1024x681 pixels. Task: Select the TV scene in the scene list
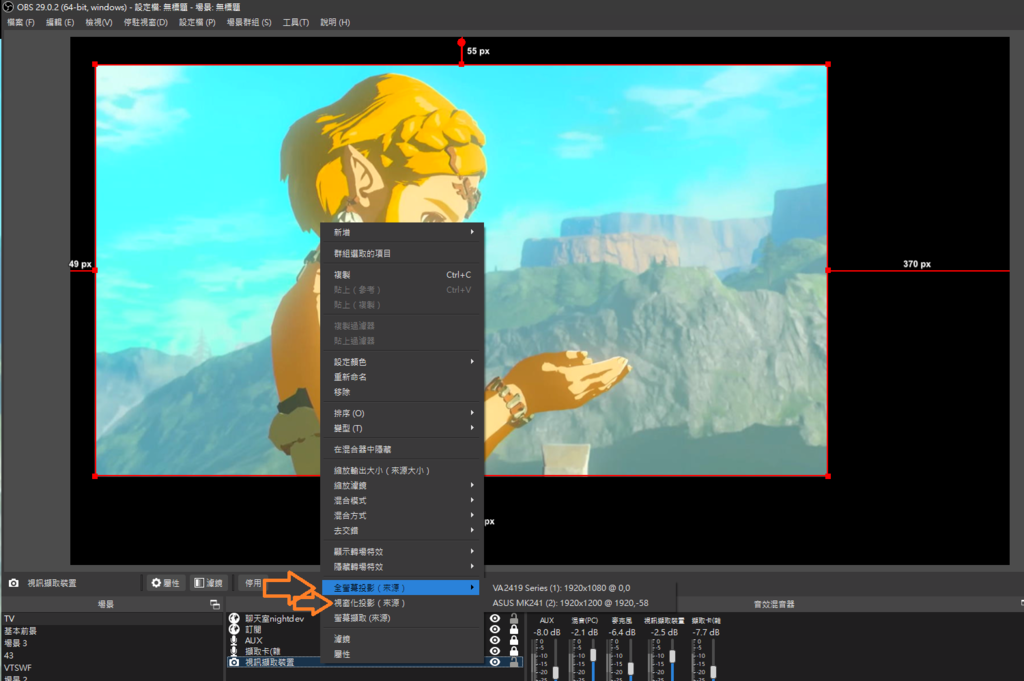click(x=112, y=618)
